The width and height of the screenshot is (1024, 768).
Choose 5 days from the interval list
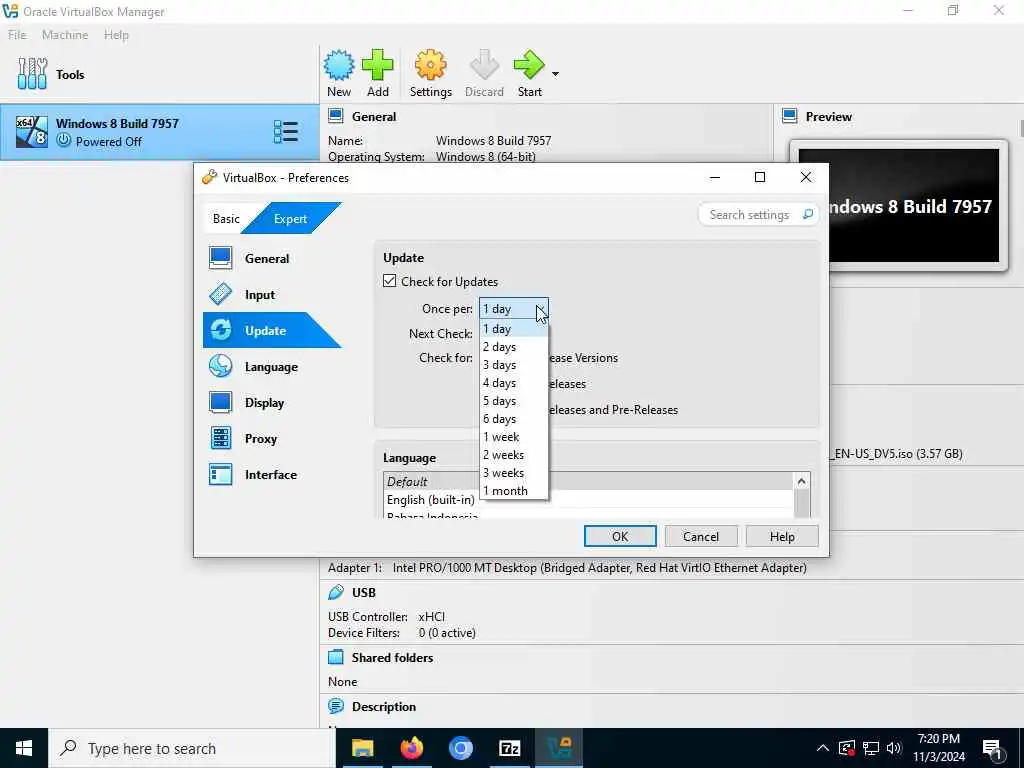point(514,400)
